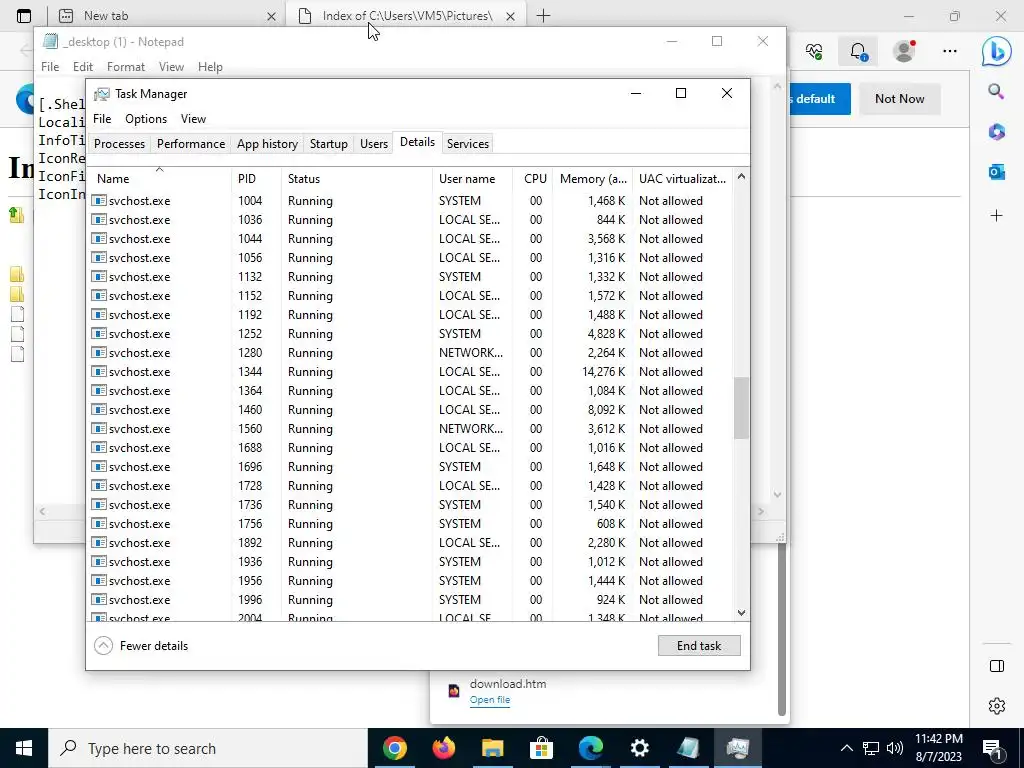The image size is (1024, 768).
Task: Open Microsoft Store from the taskbar
Action: pos(541,748)
